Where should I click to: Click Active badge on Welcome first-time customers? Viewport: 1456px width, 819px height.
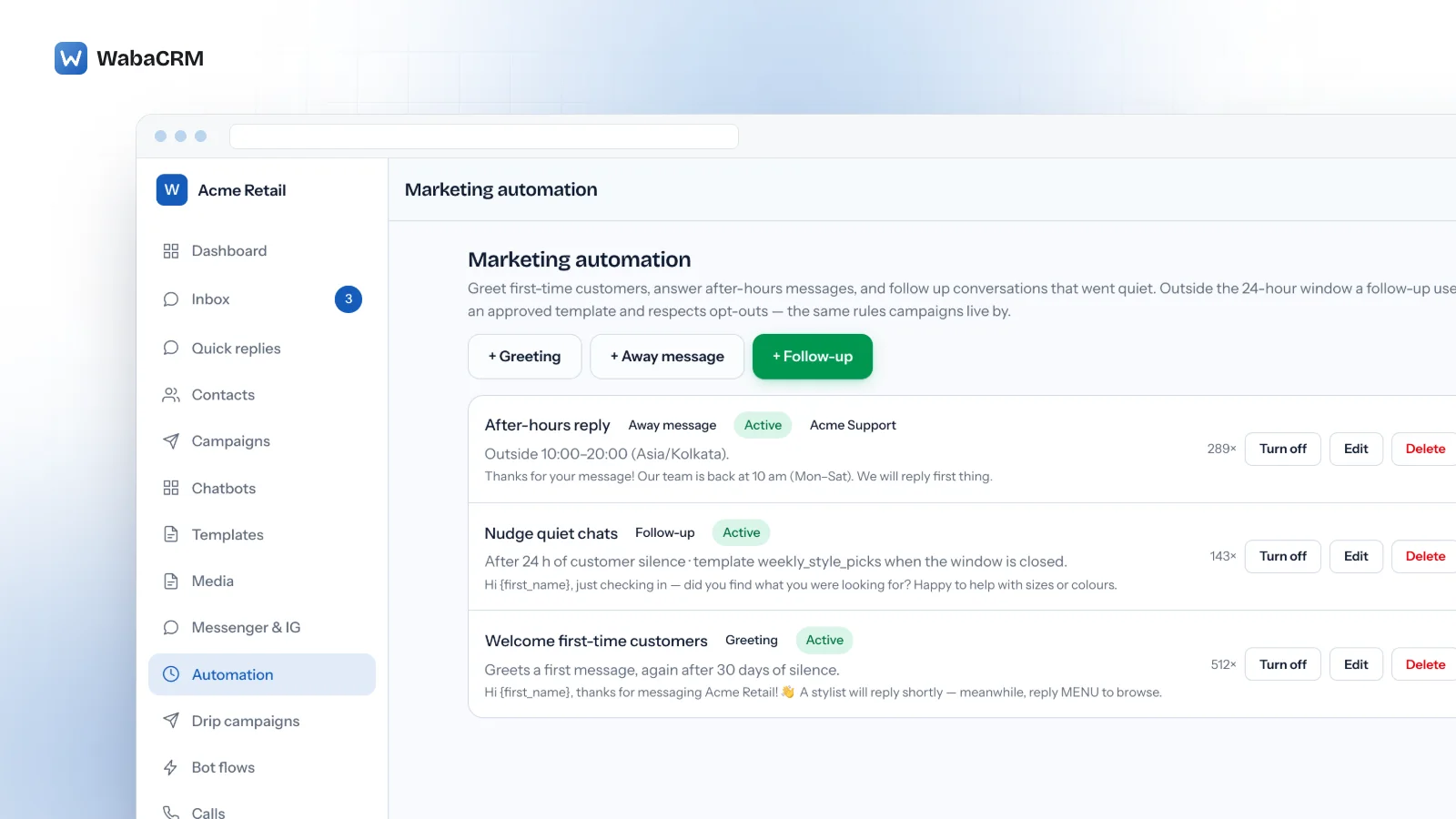824,640
